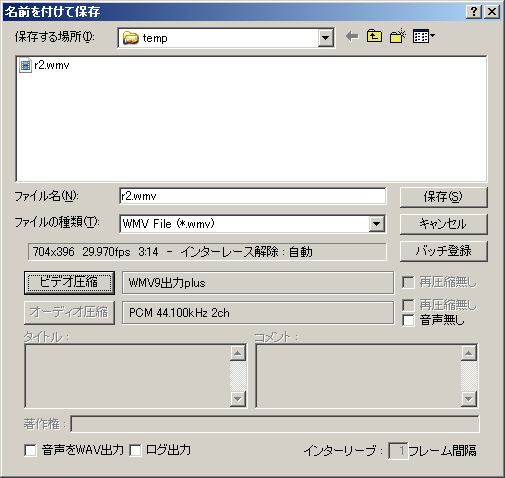Click the temp folder icon in location box
This screenshot has height=478, width=505.
pos(130,38)
